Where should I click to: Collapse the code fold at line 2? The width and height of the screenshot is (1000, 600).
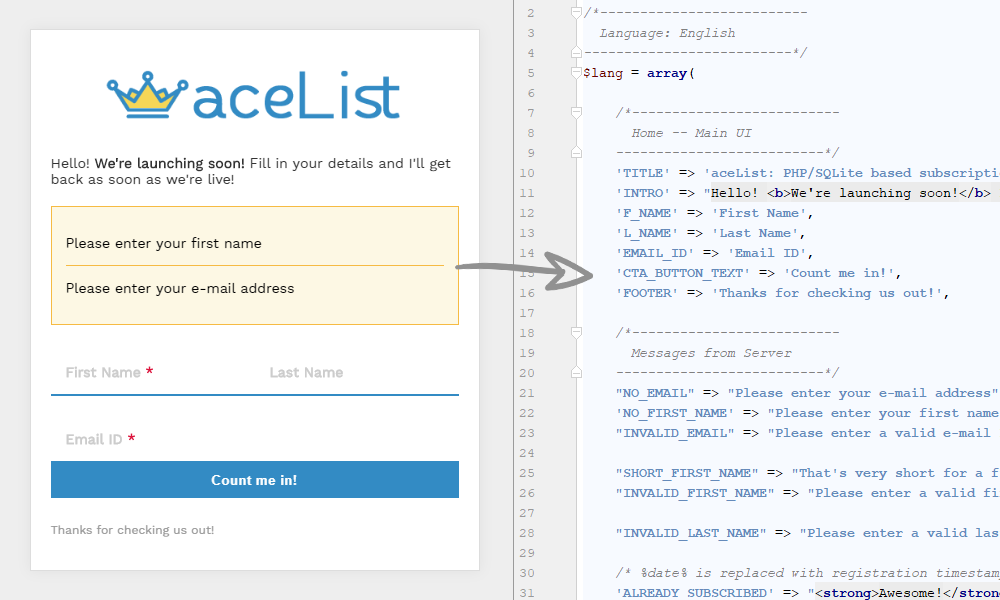coord(576,13)
